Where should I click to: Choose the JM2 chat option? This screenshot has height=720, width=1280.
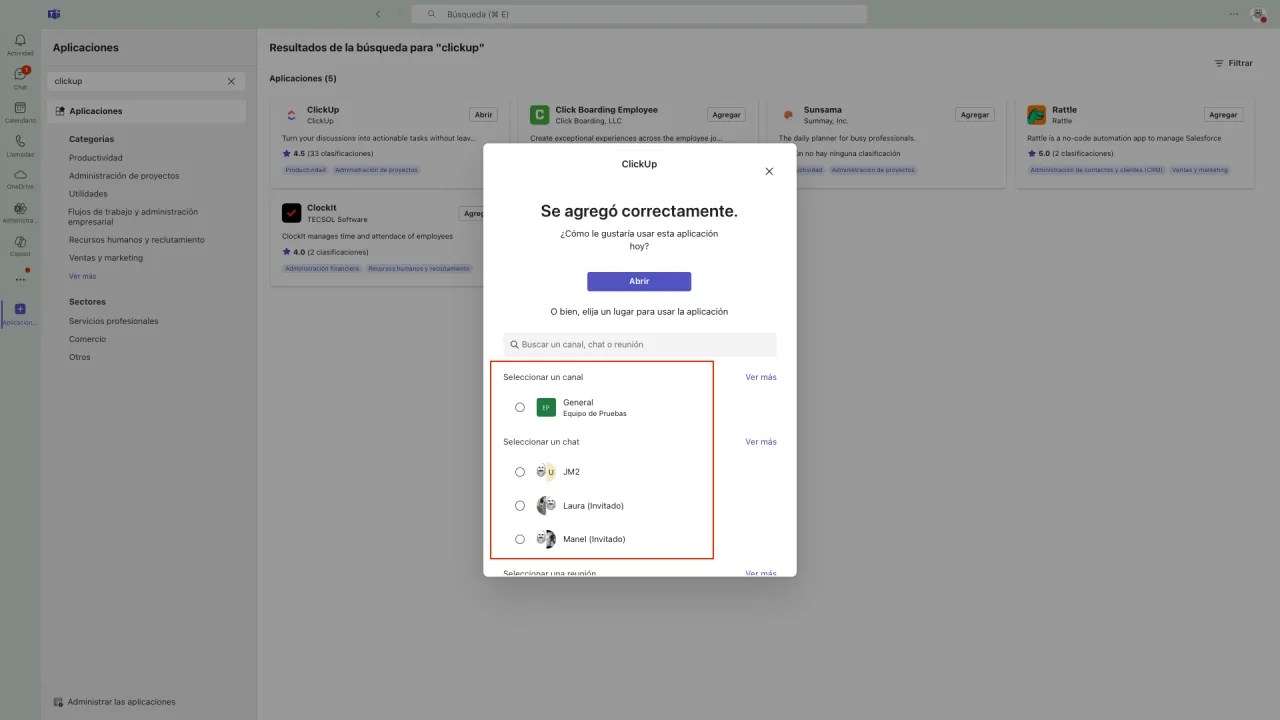pyautogui.click(x=520, y=471)
